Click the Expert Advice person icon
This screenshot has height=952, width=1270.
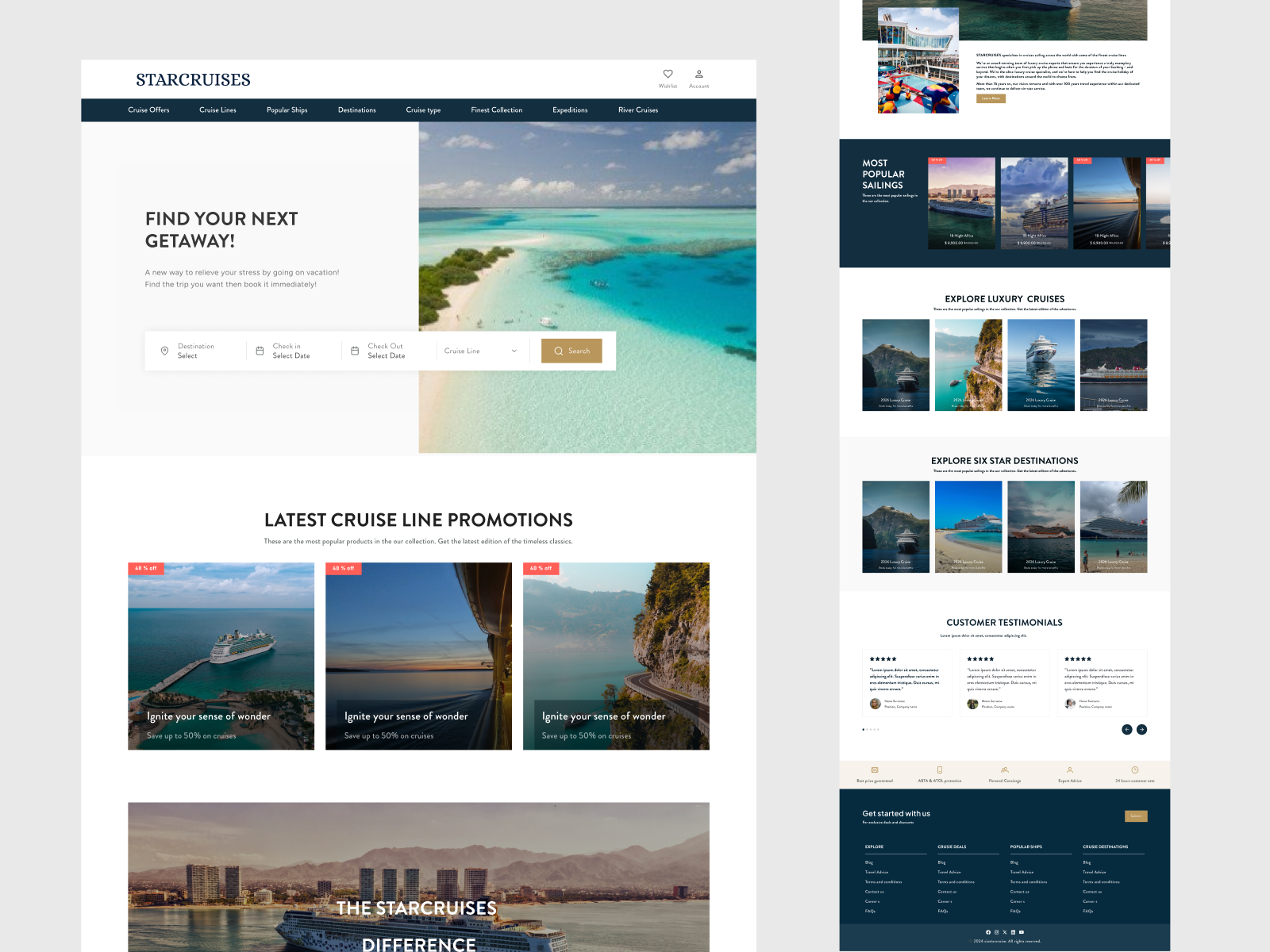pyautogui.click(x=1069, y=770)
